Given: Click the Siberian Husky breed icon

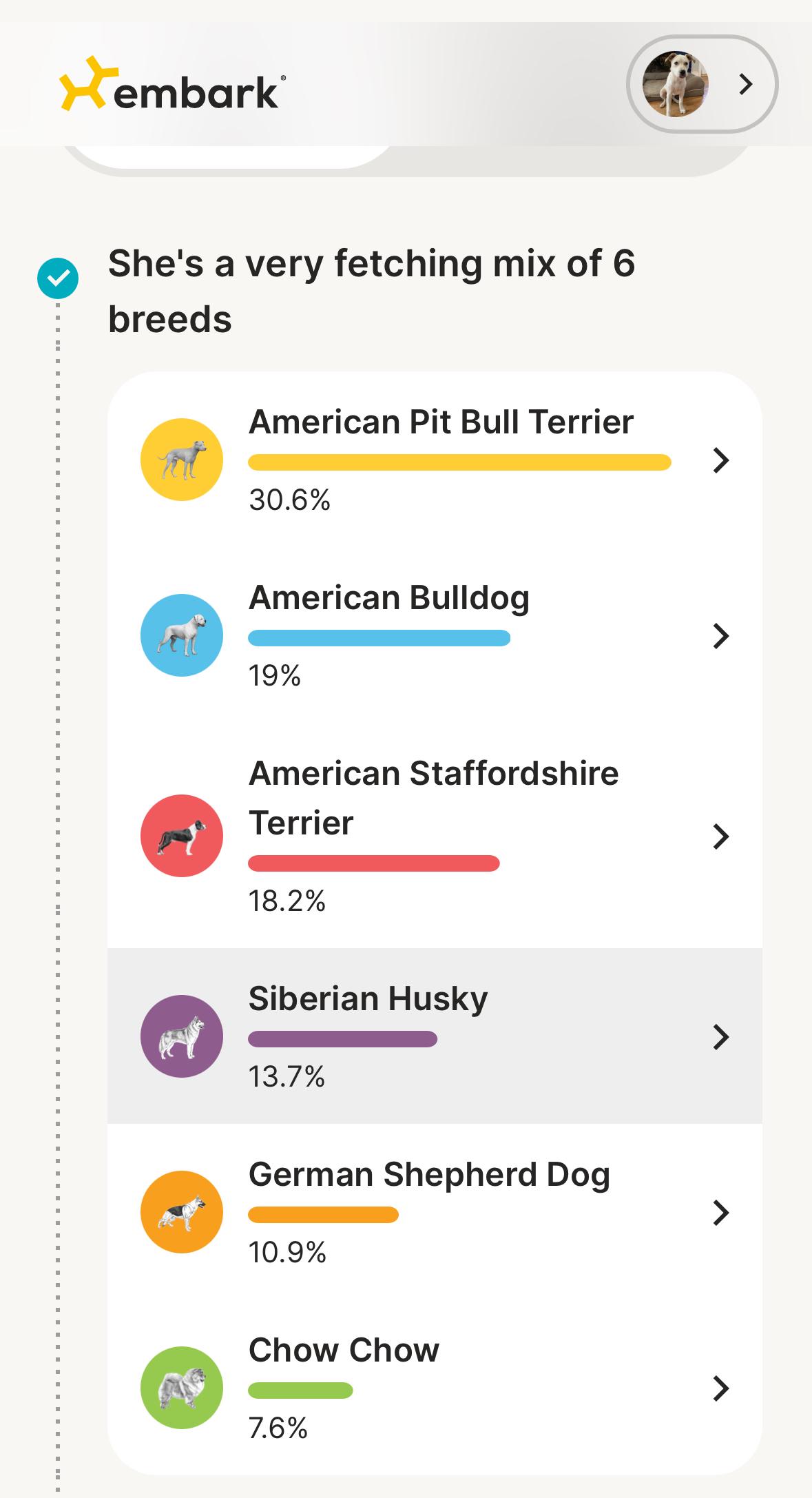Looking at the screenshot, I should tap(182, 1036).
